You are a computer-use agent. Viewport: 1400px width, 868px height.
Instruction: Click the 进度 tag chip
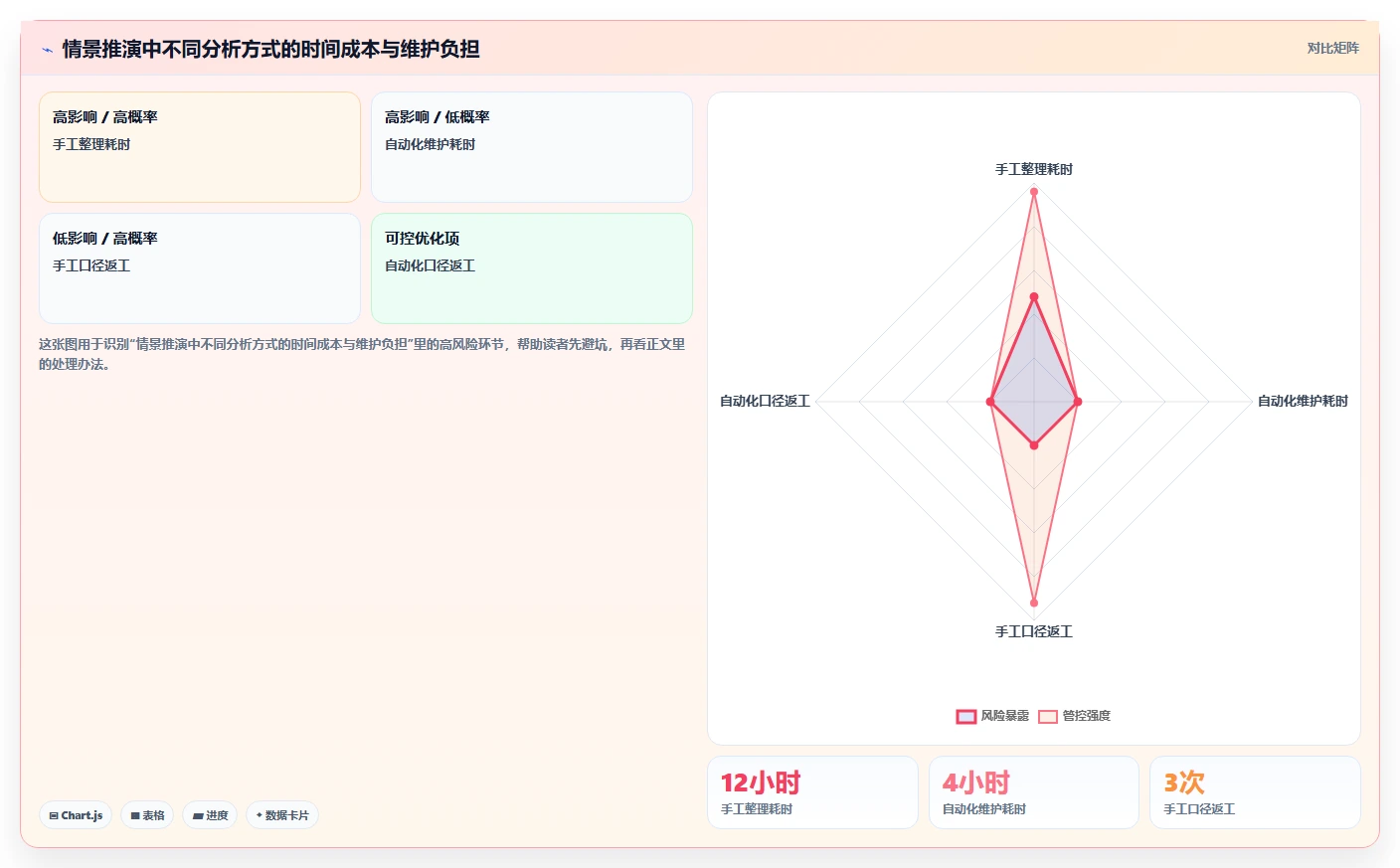pos(210,815)
